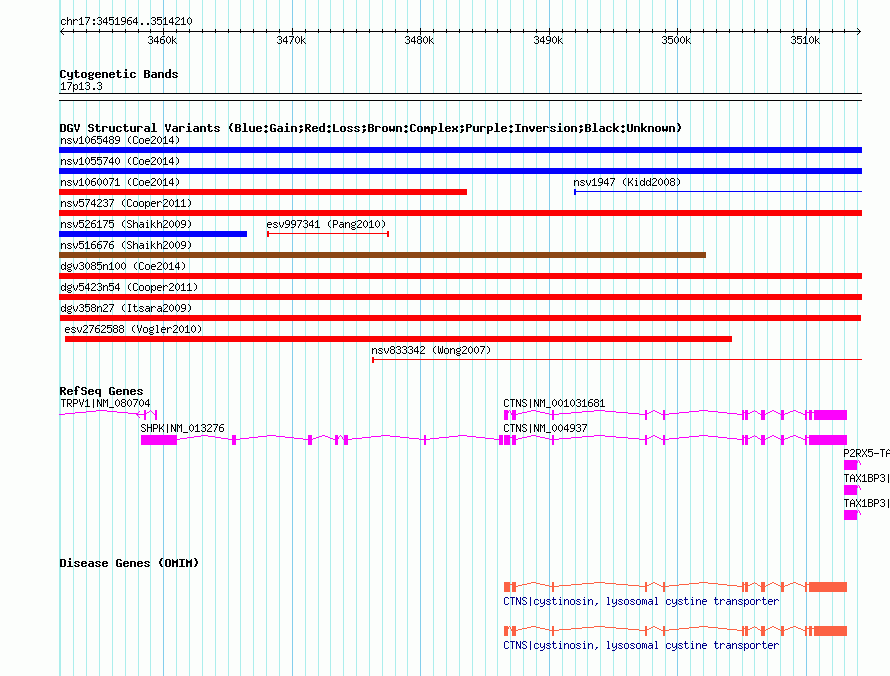
Task: Click the dgv358n27 (Itsara2009) label
Action: pos(126,308)
